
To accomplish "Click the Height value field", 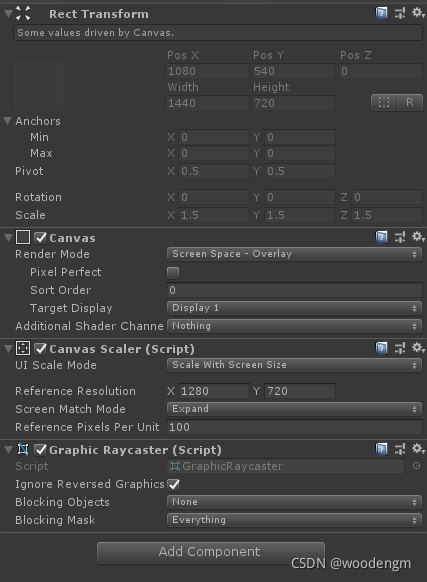I will (x=293, y=103).
